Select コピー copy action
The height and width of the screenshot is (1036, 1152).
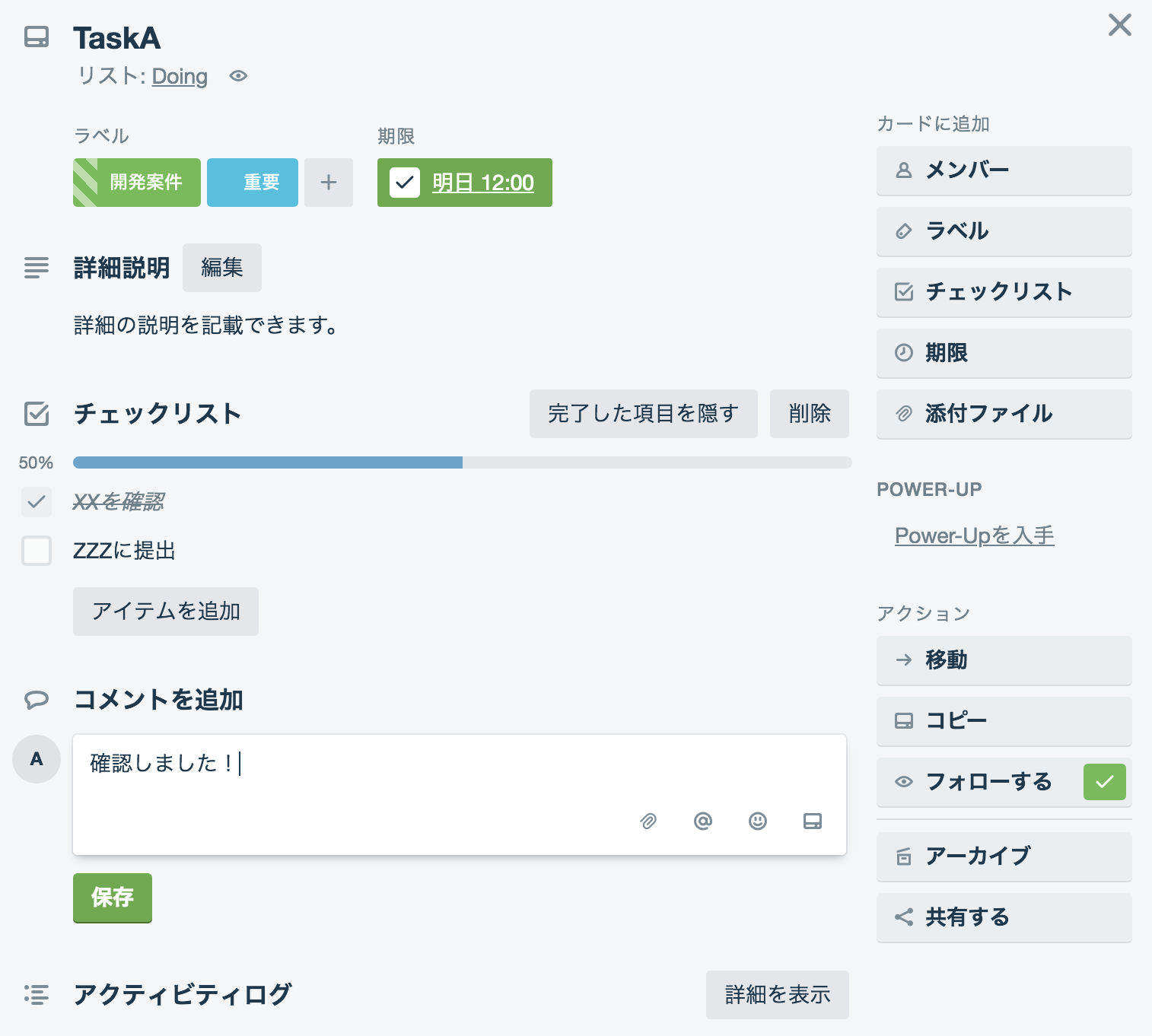click(1004, 721)
